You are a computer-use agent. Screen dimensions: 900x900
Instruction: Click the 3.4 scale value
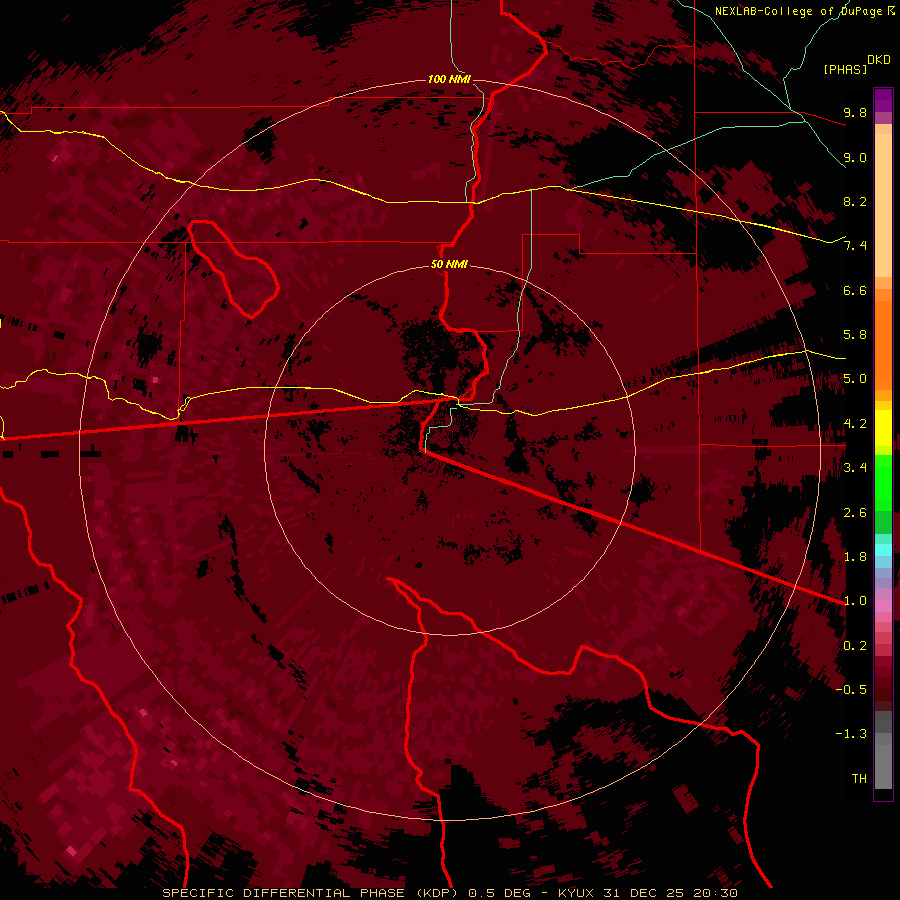tap(855, 468)
